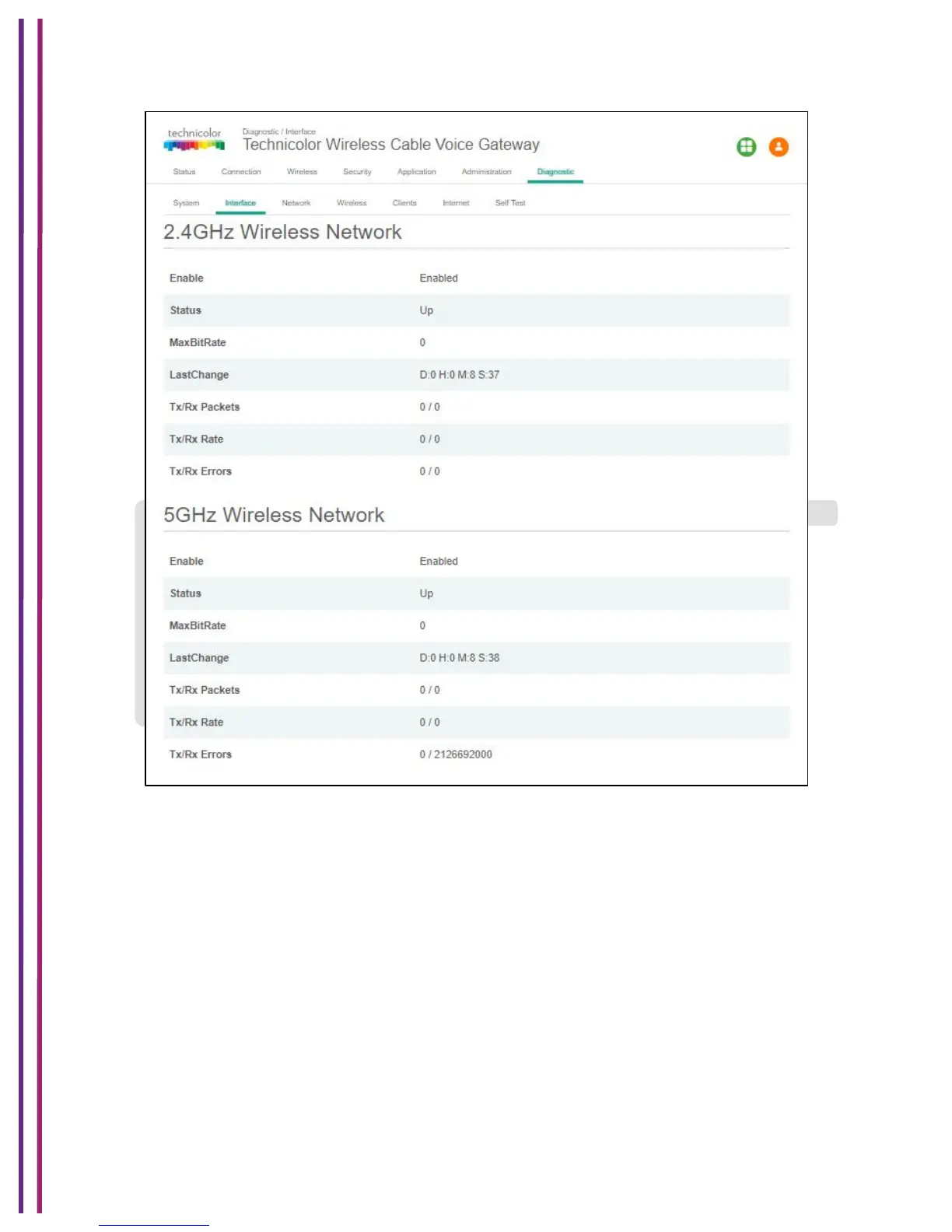952x1232 pixels.
Task: Click the 5GHz Enable label
Action: 187,562
